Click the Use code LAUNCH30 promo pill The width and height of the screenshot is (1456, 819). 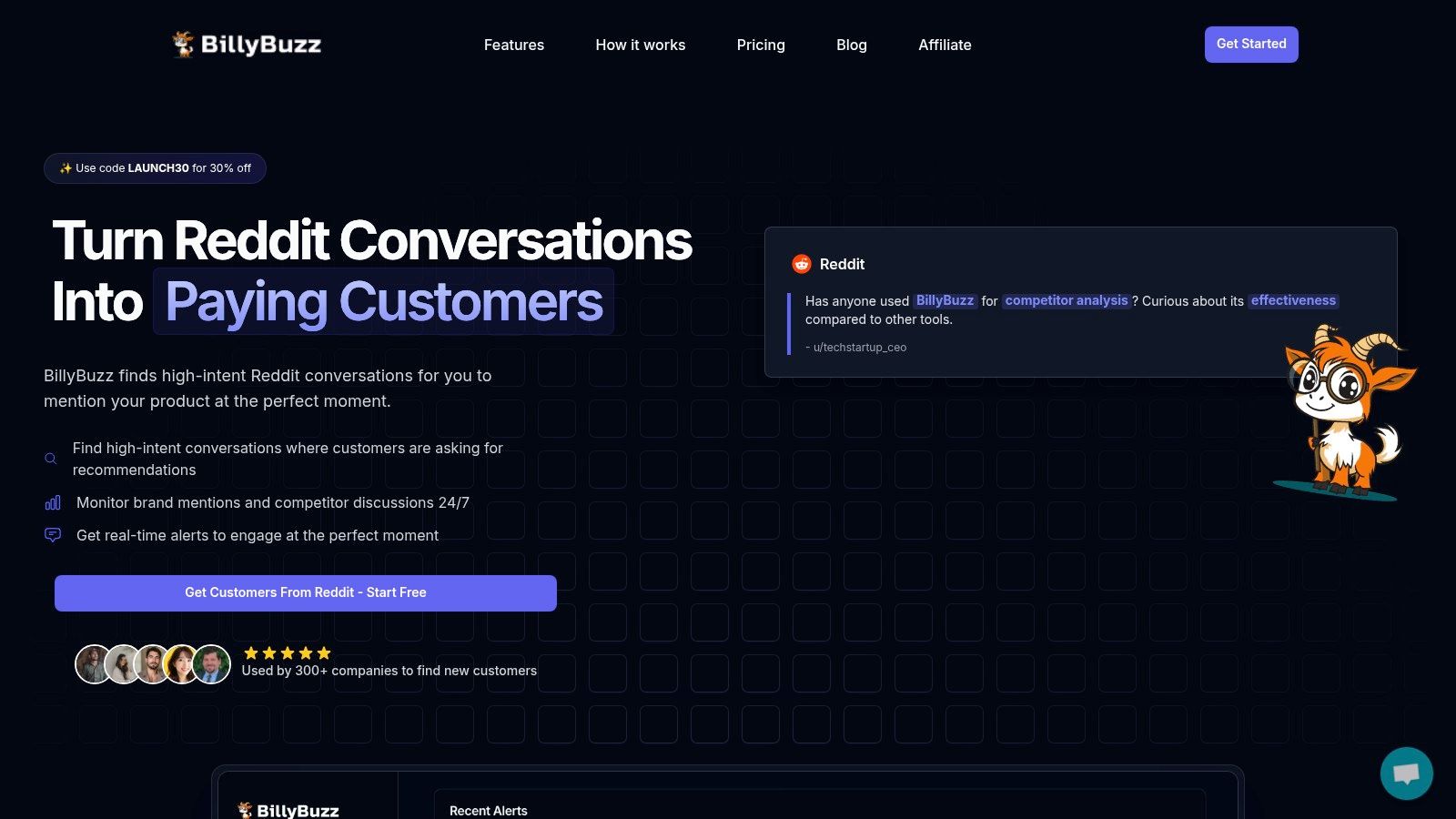[x=155, y=168]
